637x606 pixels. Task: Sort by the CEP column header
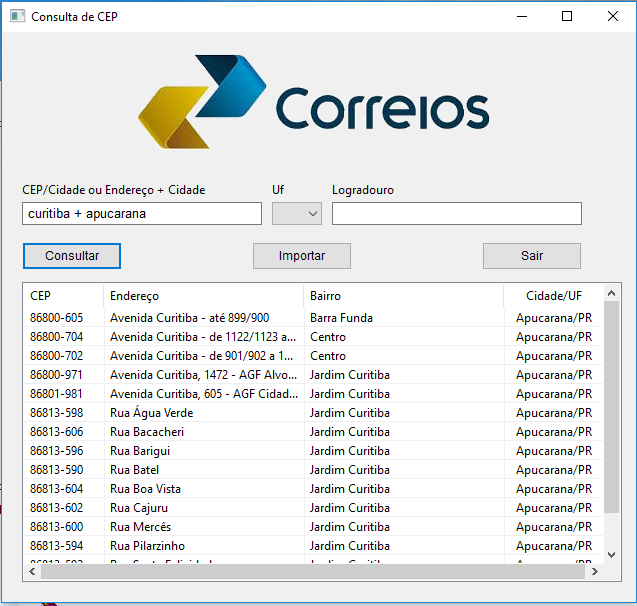pos(62,296)
